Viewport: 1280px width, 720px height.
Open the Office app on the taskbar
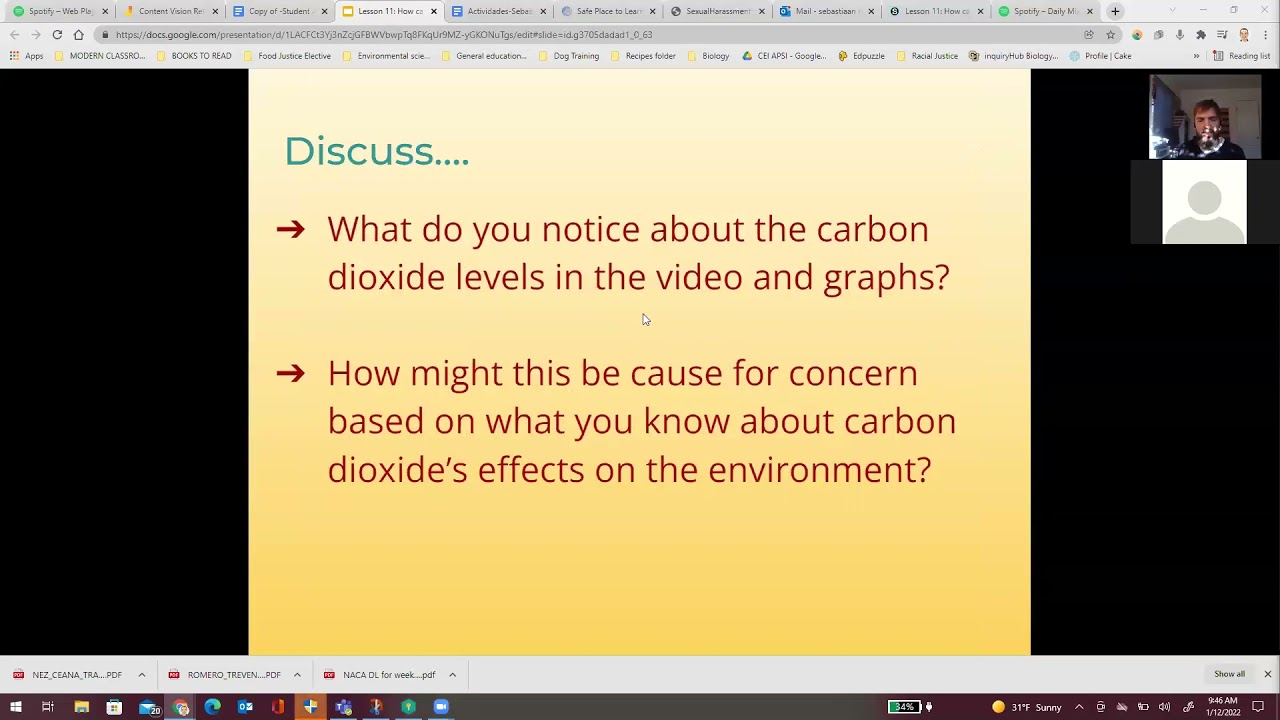click(x=278, y=707)
